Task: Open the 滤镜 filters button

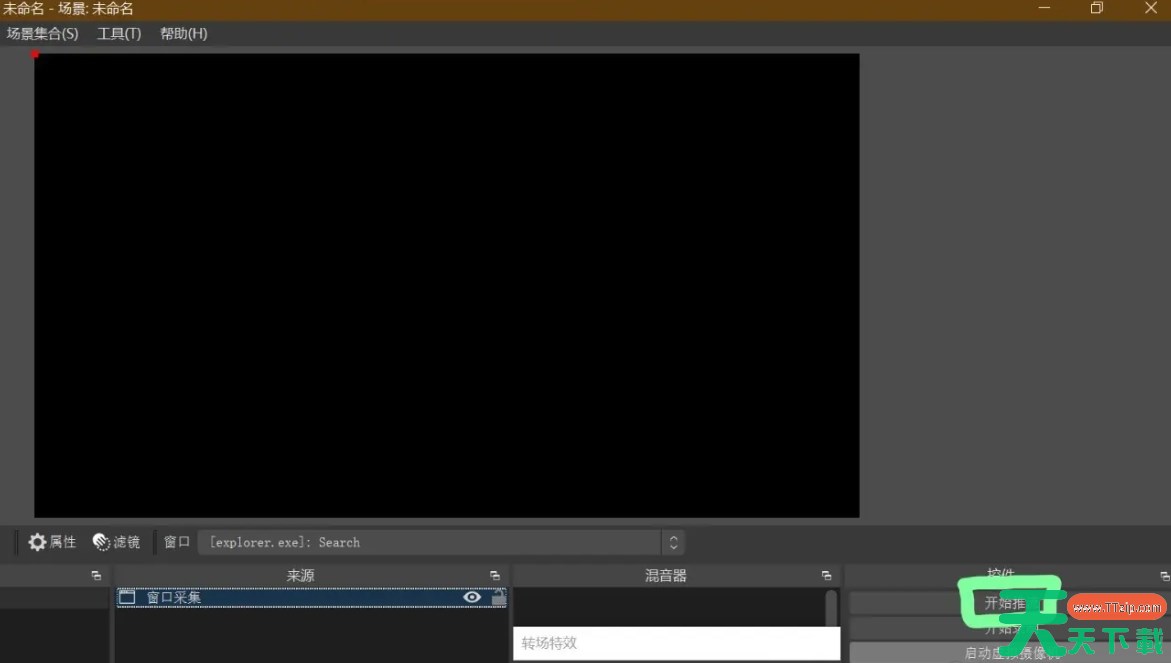Action: click(x=116, y=542)
